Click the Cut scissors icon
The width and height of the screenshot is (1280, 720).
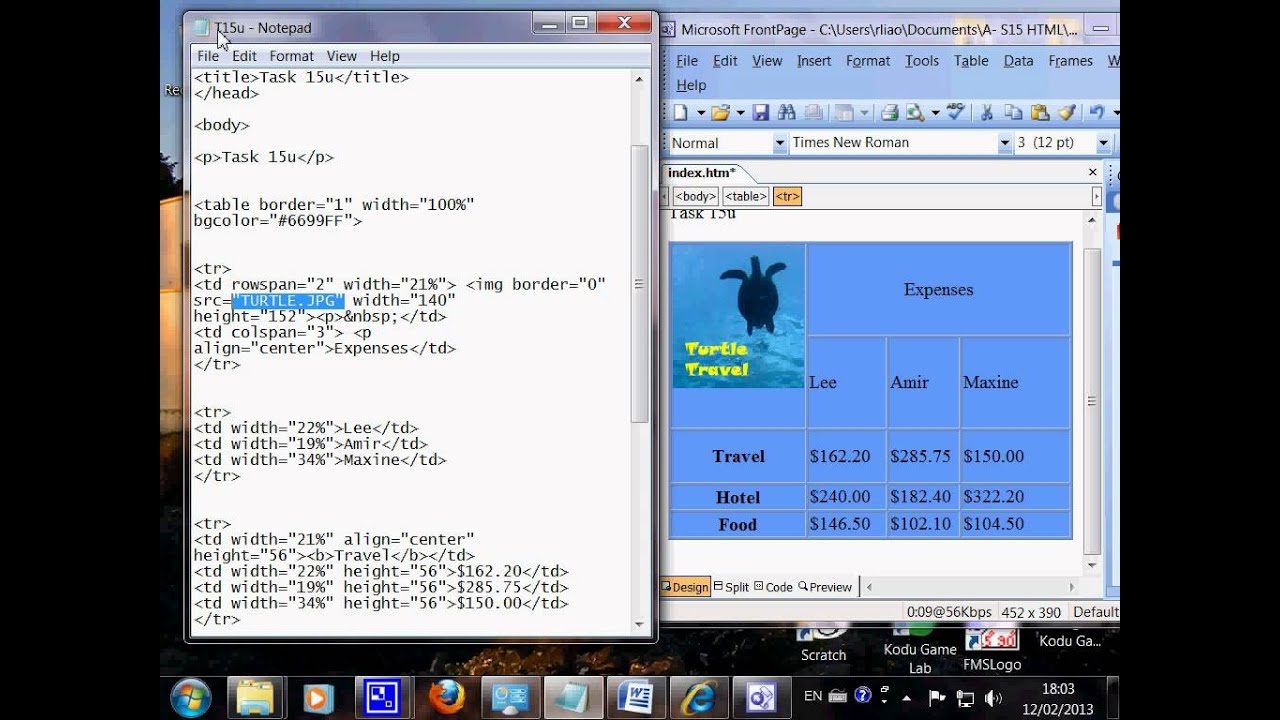click(x=986, y=113)
